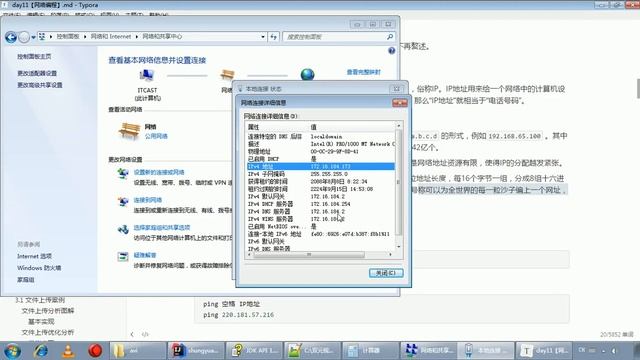
Task: Toggle Typora source code mode icon
Action: 145,334
